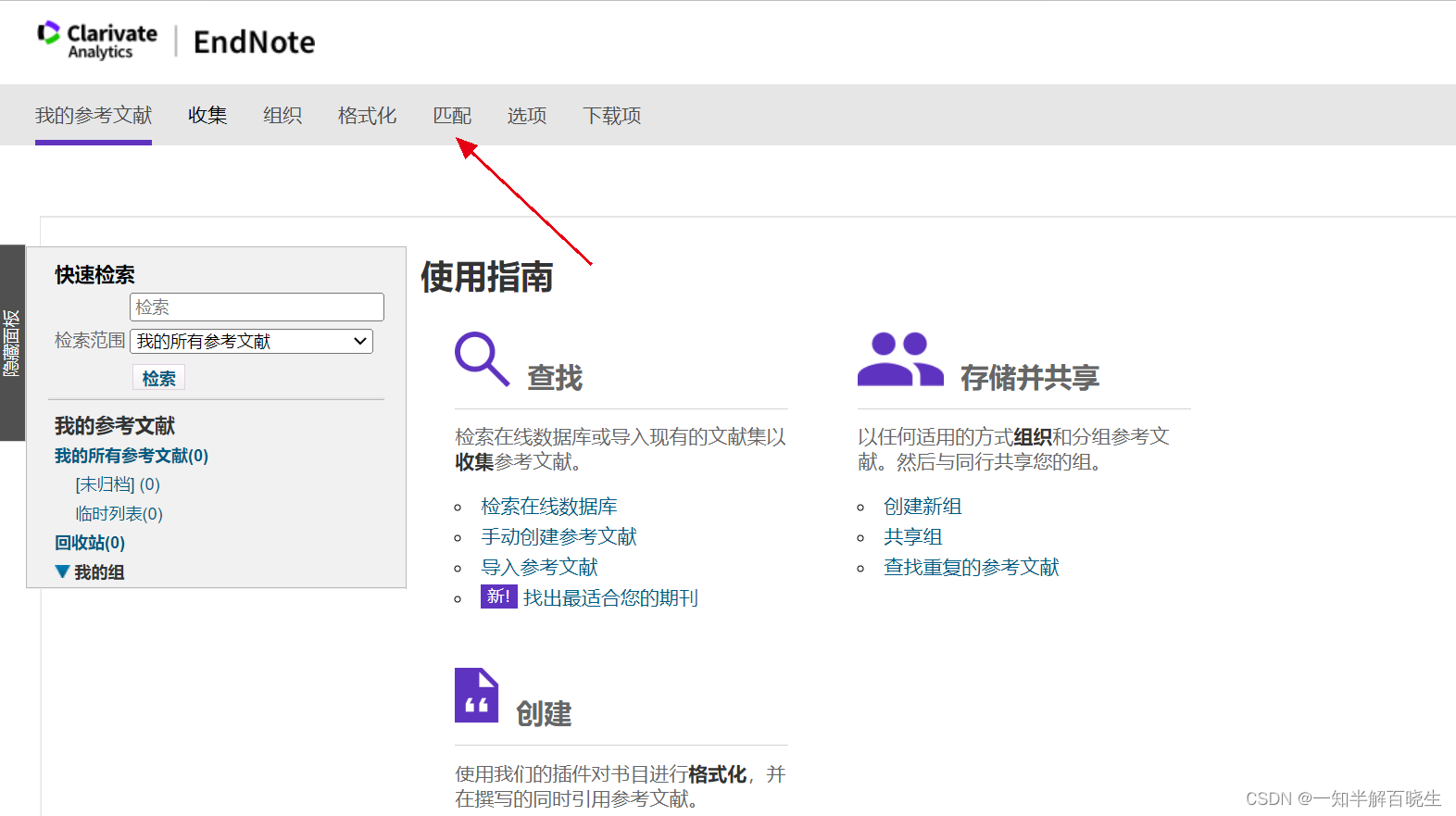Hide the side panel via 隐藏面板
Viewport: 1456px width, 816px height.
[x=12, y=343]
